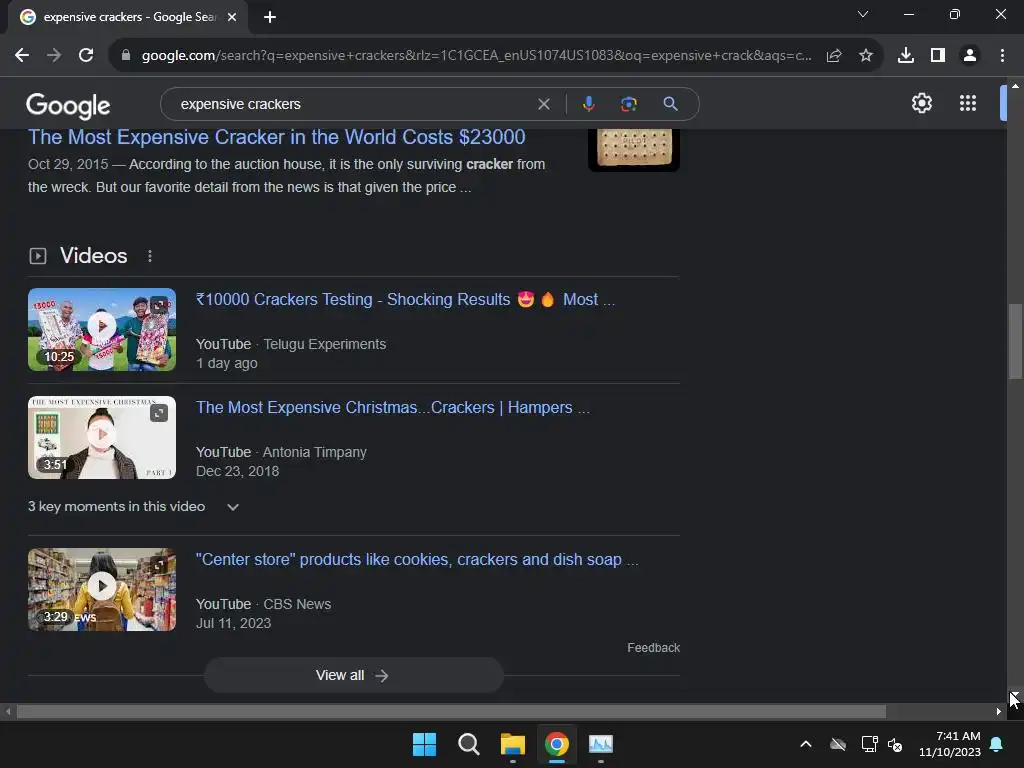
Task: Open the Windows notifications bell
Action: coord(997,744)
